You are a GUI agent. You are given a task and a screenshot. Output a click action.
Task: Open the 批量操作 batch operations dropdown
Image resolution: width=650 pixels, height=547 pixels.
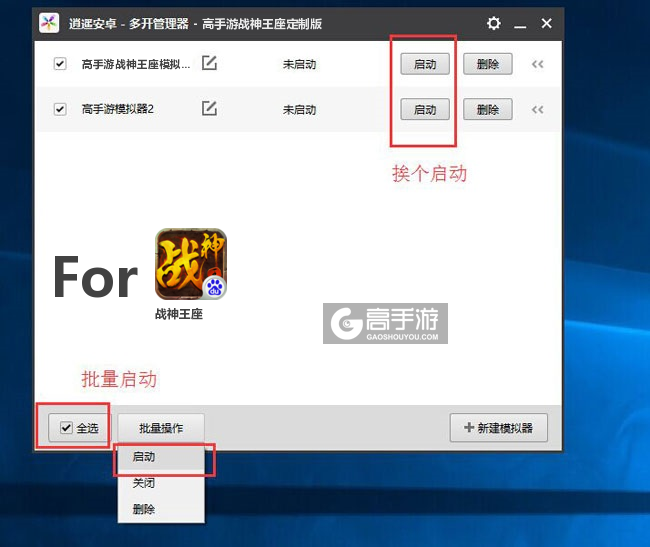(161, 428)
